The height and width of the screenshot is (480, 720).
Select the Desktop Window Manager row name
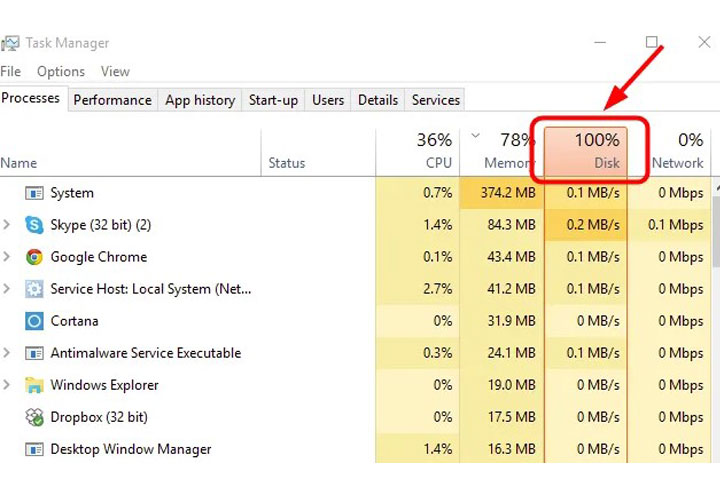coord(131,449)
